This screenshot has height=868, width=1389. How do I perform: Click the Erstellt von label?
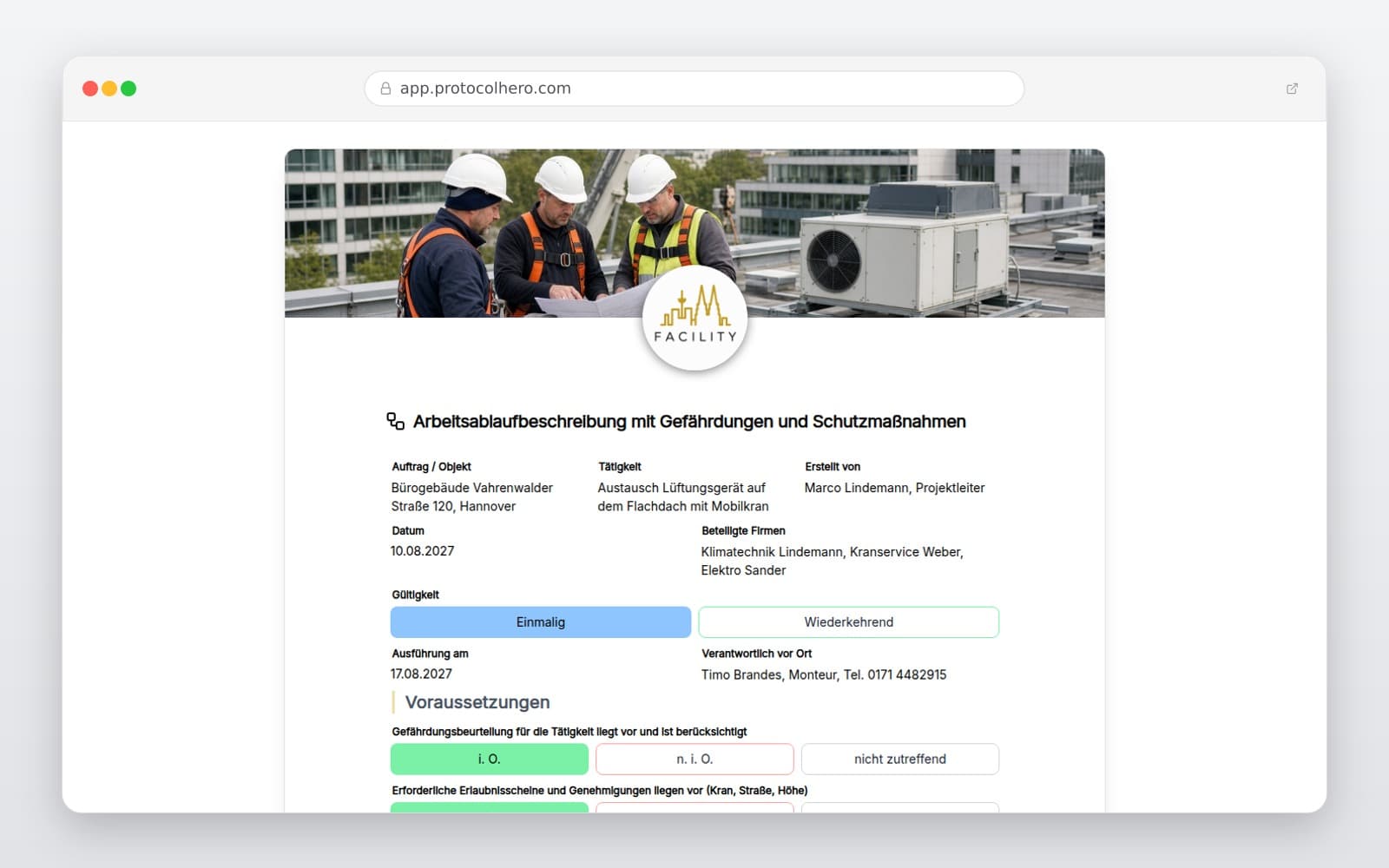(x=833, y=467)
